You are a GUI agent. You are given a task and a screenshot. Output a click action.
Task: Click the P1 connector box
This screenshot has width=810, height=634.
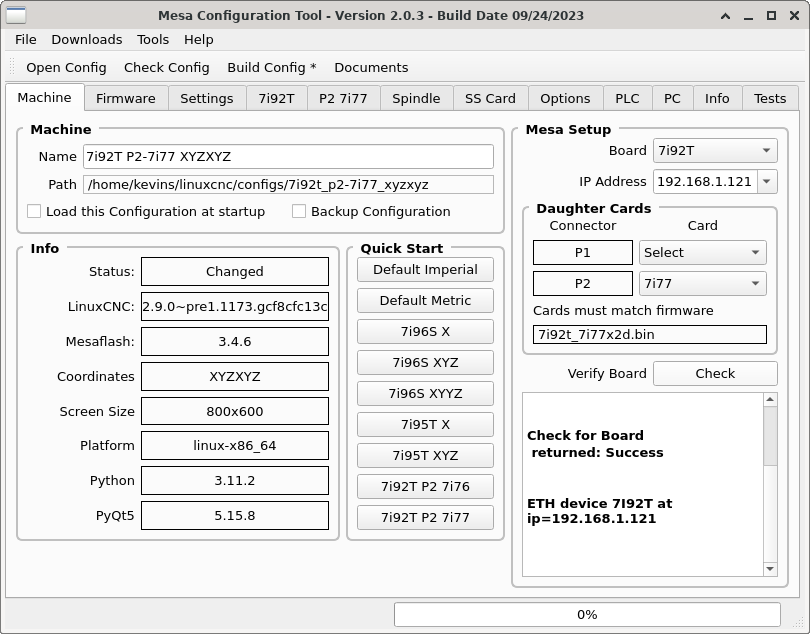tap(583, 253)
